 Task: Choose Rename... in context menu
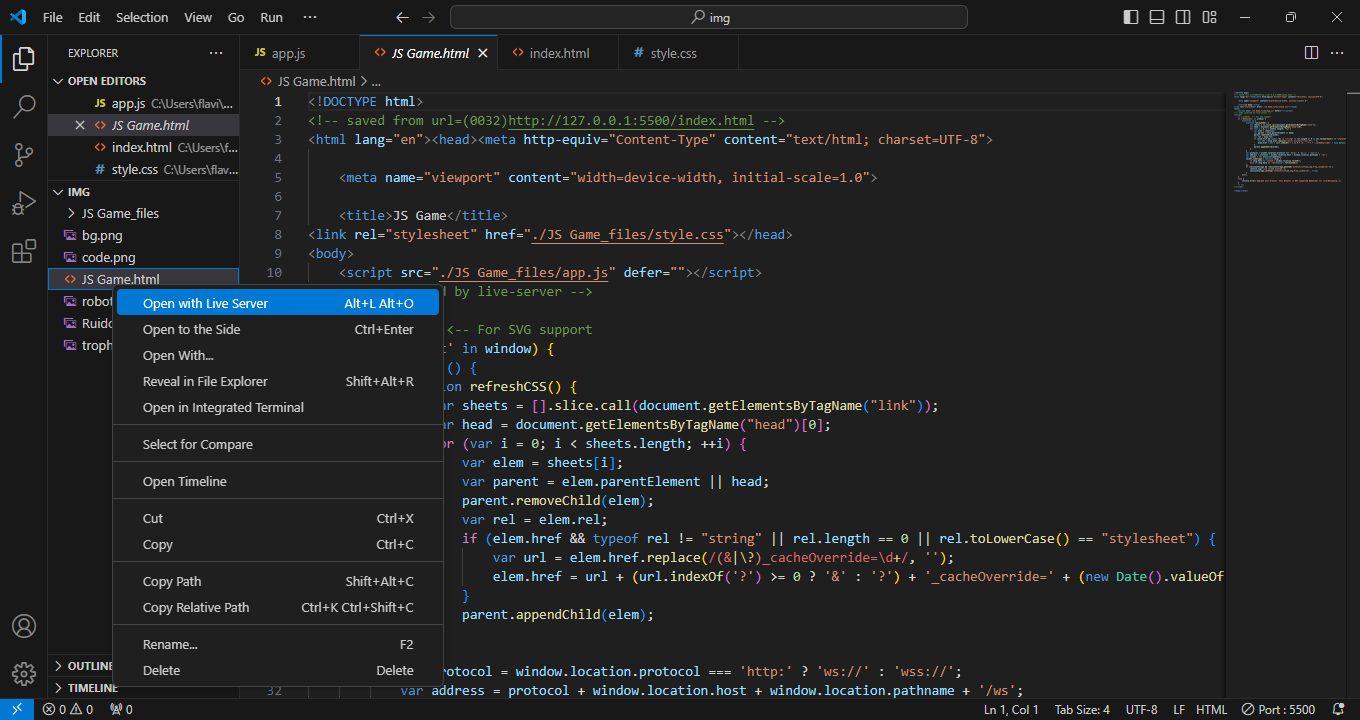pos(277,644)
